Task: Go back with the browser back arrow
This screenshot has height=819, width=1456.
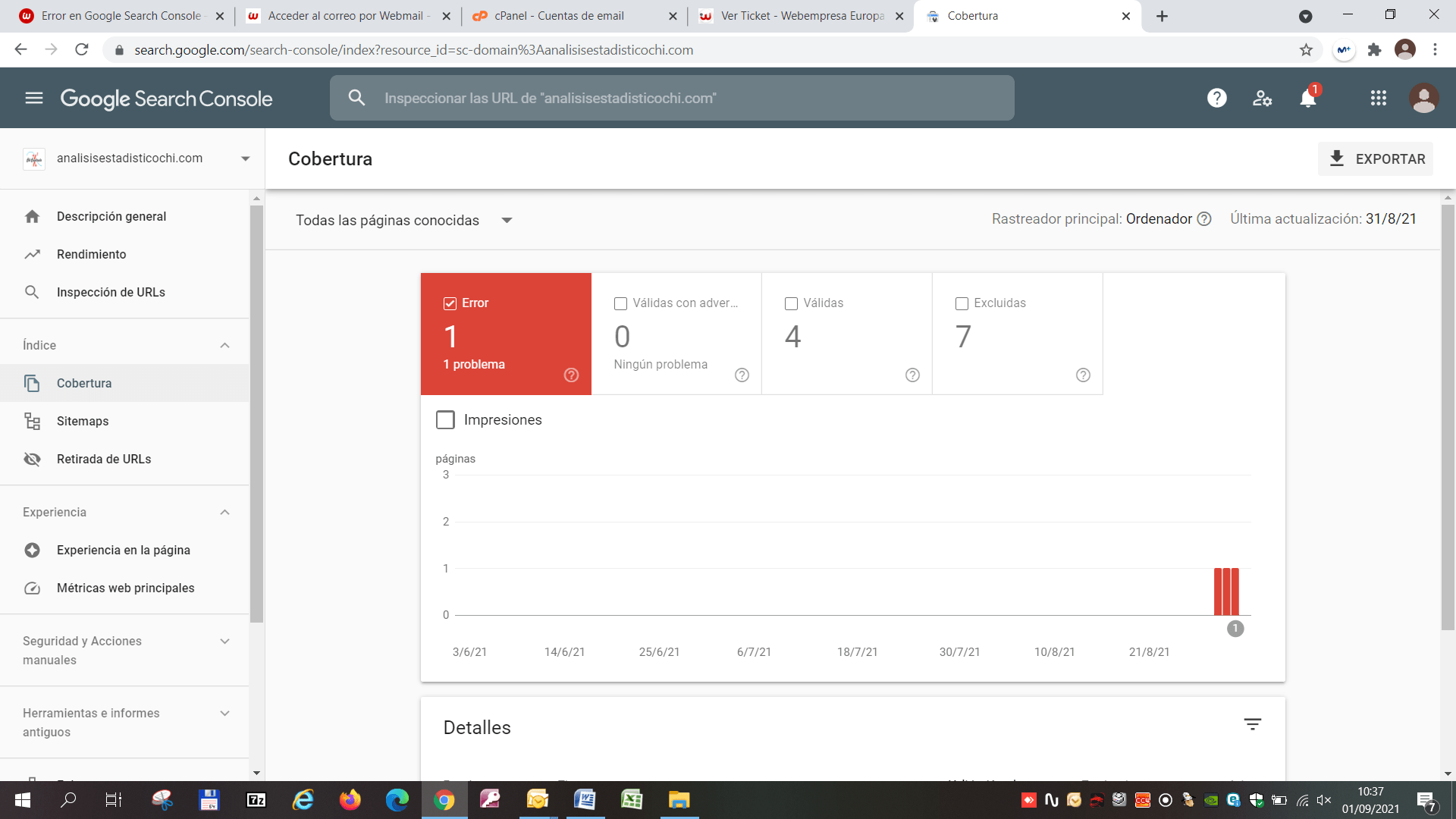Action: [20, 50]
